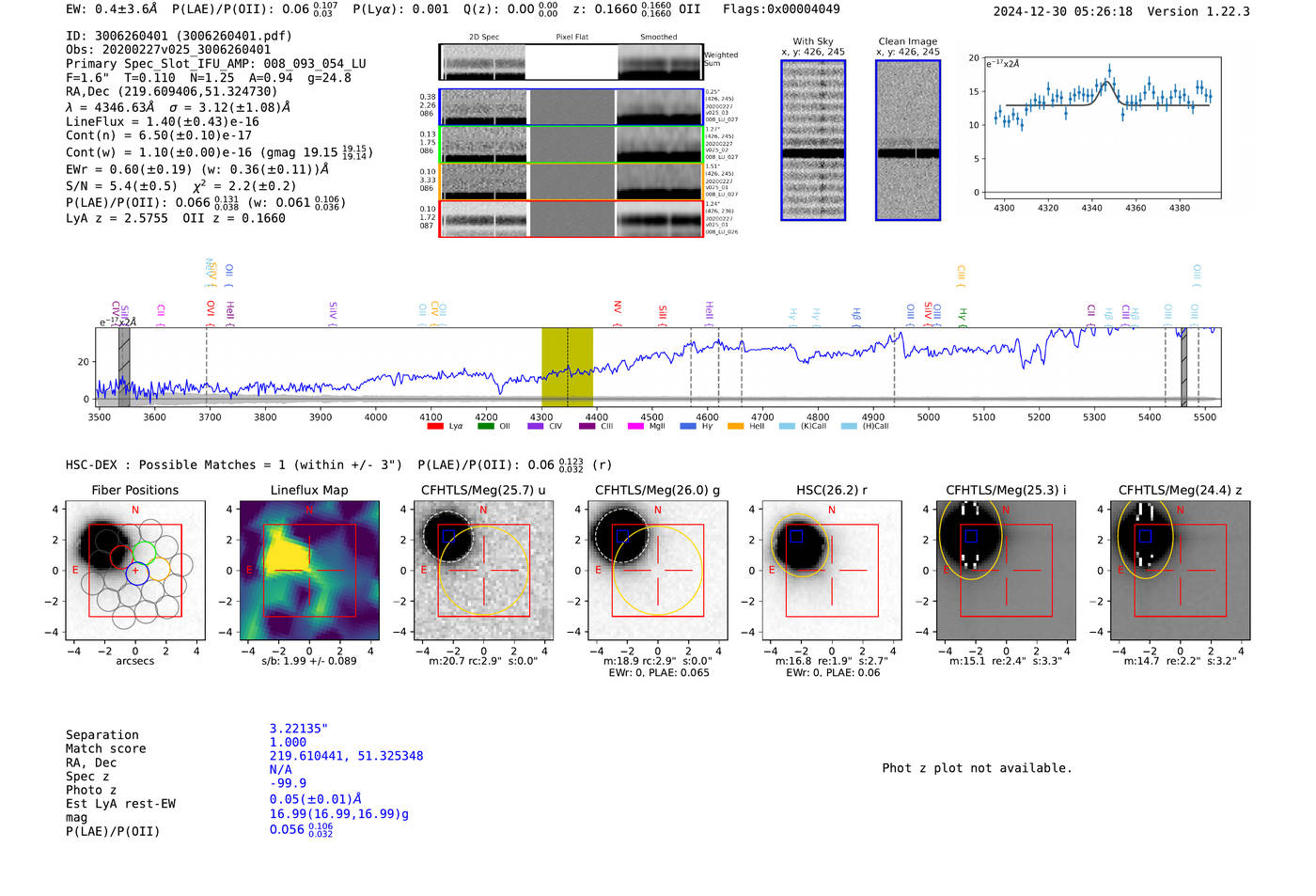Click 'Phot z plot not available.' message
1316x896 pixels.
point(977,768)
